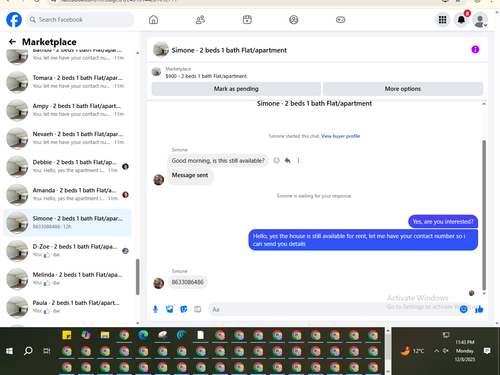Open the Debbie conversation
500x375 pixels.
67,166
